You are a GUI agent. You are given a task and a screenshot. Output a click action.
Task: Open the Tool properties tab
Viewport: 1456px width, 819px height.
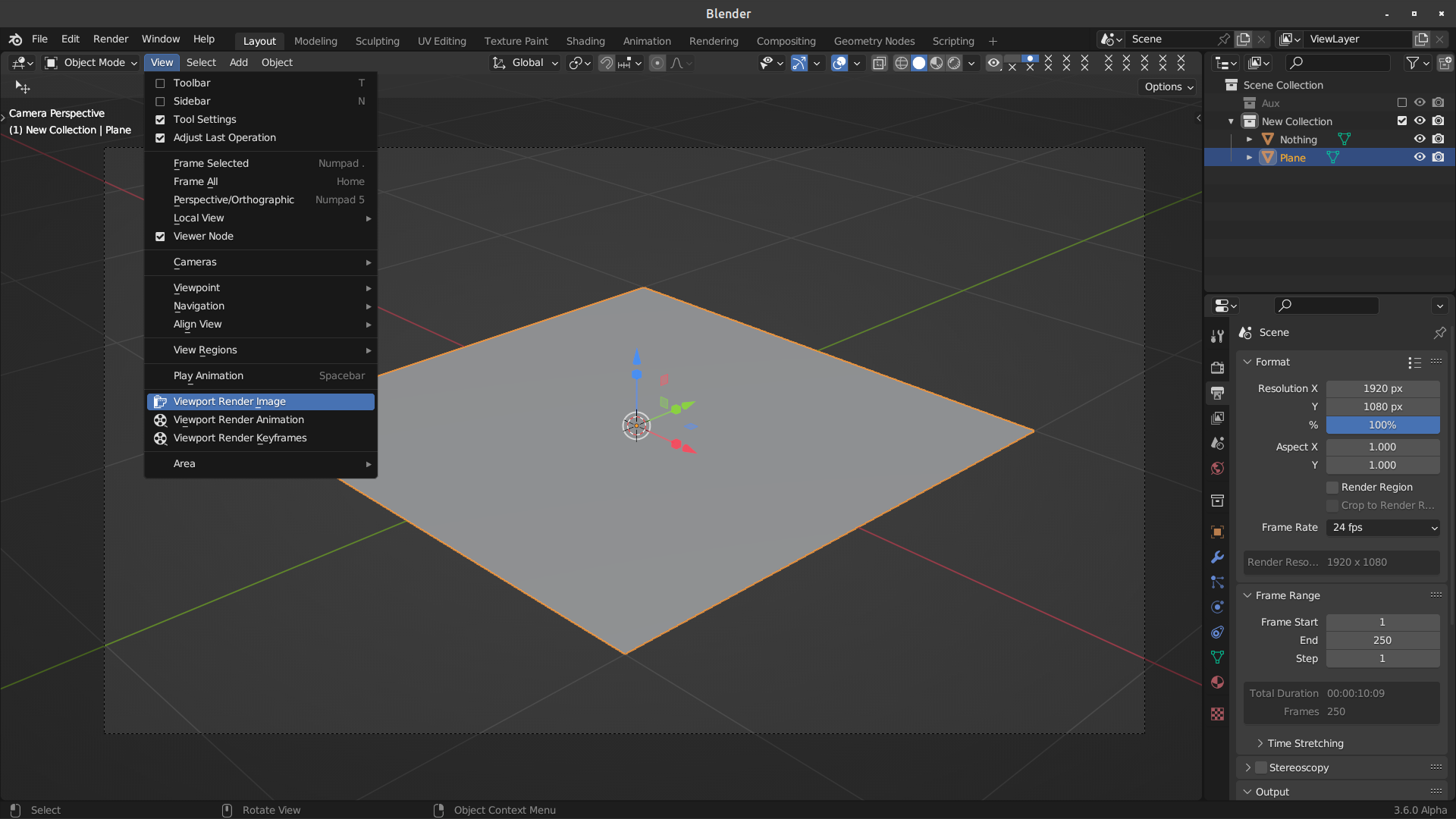1217,336
